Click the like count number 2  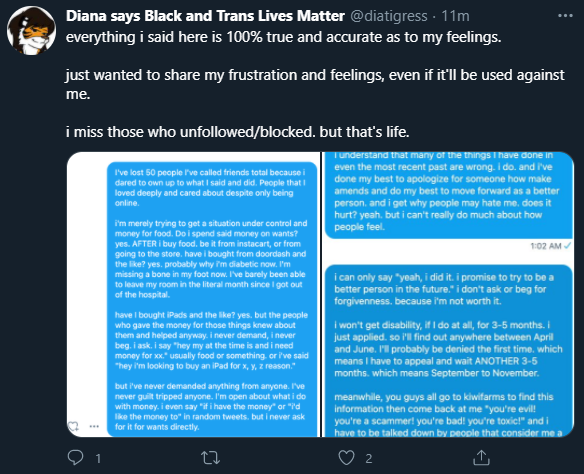[x=369, y=458]
